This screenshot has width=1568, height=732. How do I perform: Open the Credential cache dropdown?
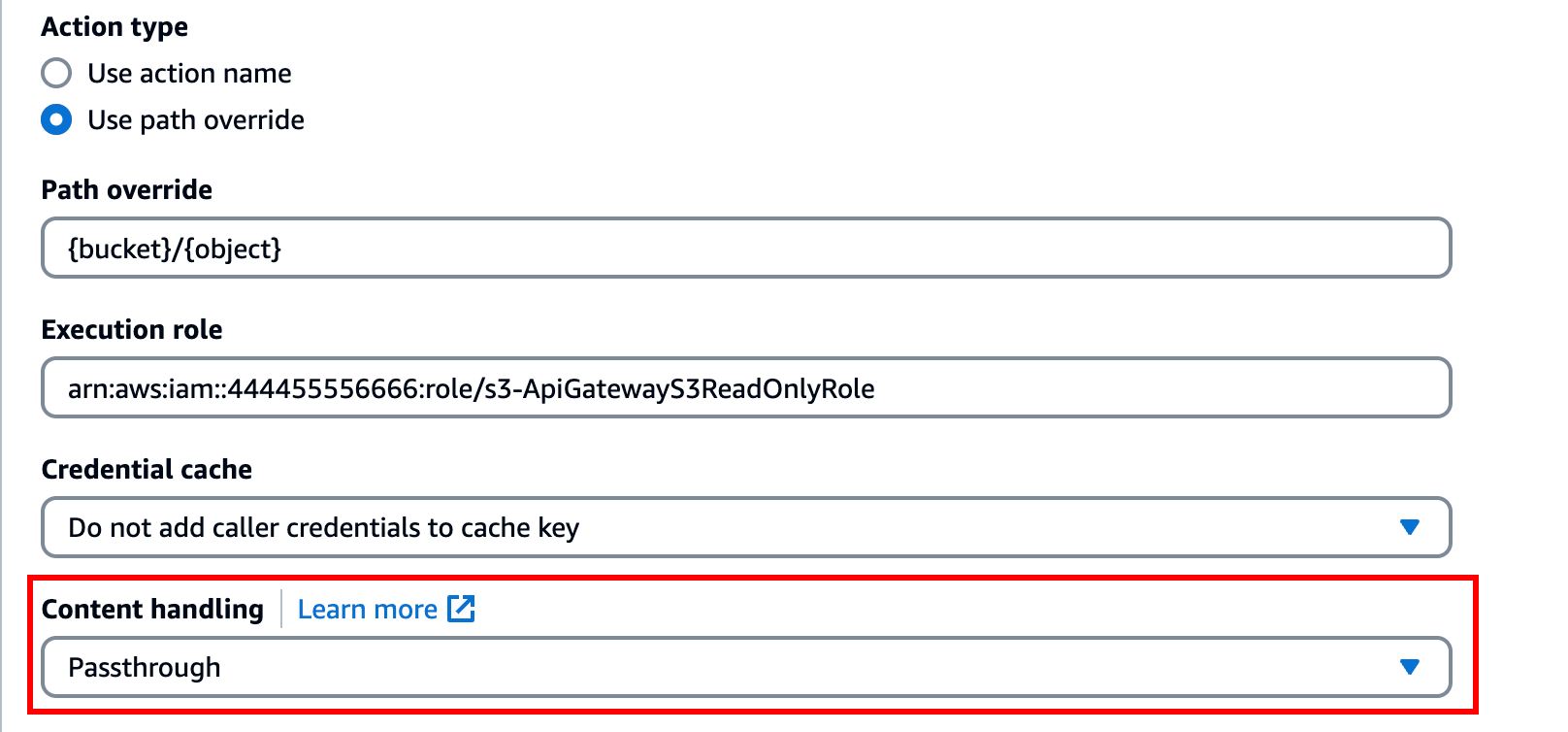pos(745,527)
